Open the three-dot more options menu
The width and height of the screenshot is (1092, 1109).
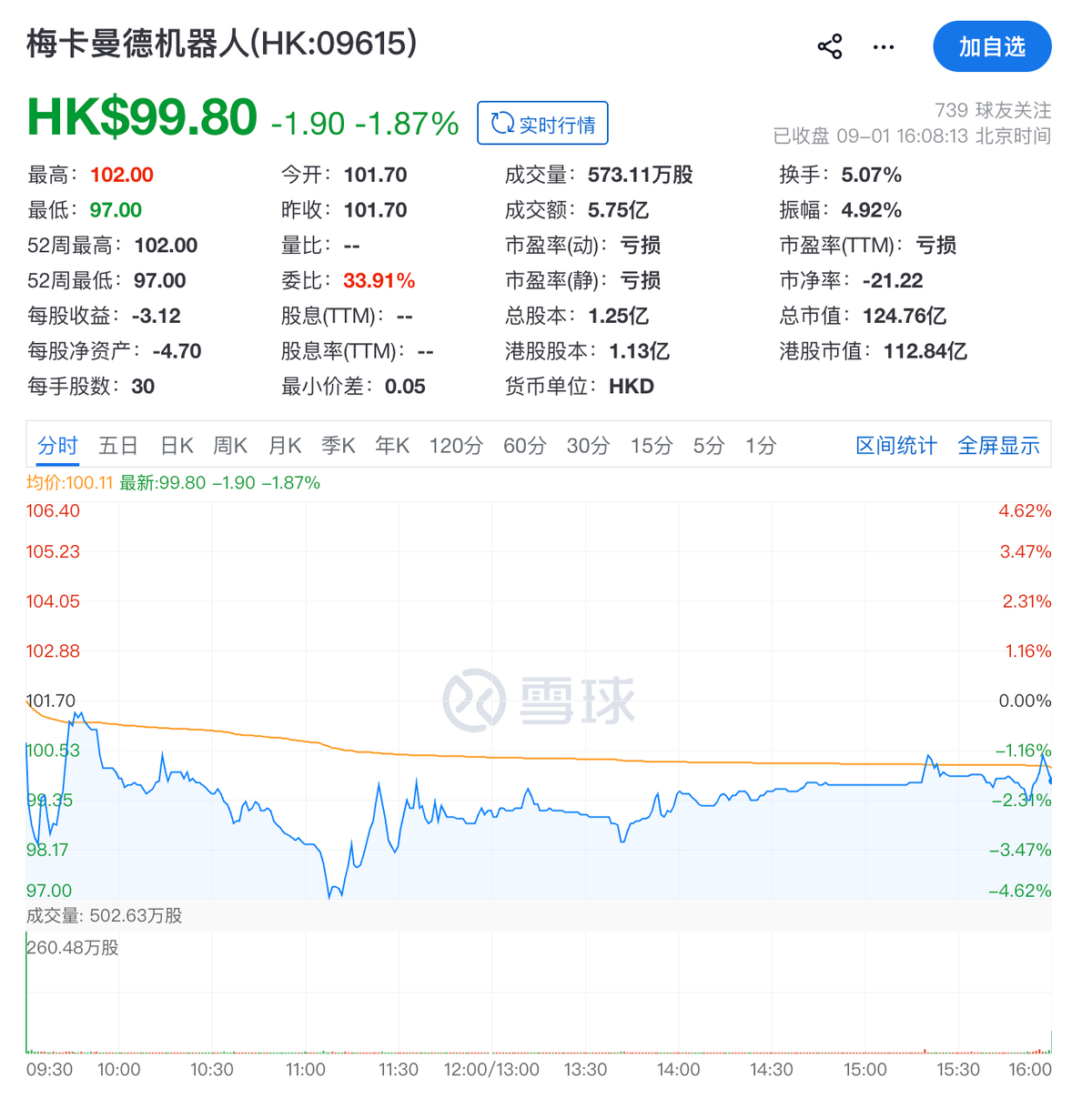[x=884, y=47]
